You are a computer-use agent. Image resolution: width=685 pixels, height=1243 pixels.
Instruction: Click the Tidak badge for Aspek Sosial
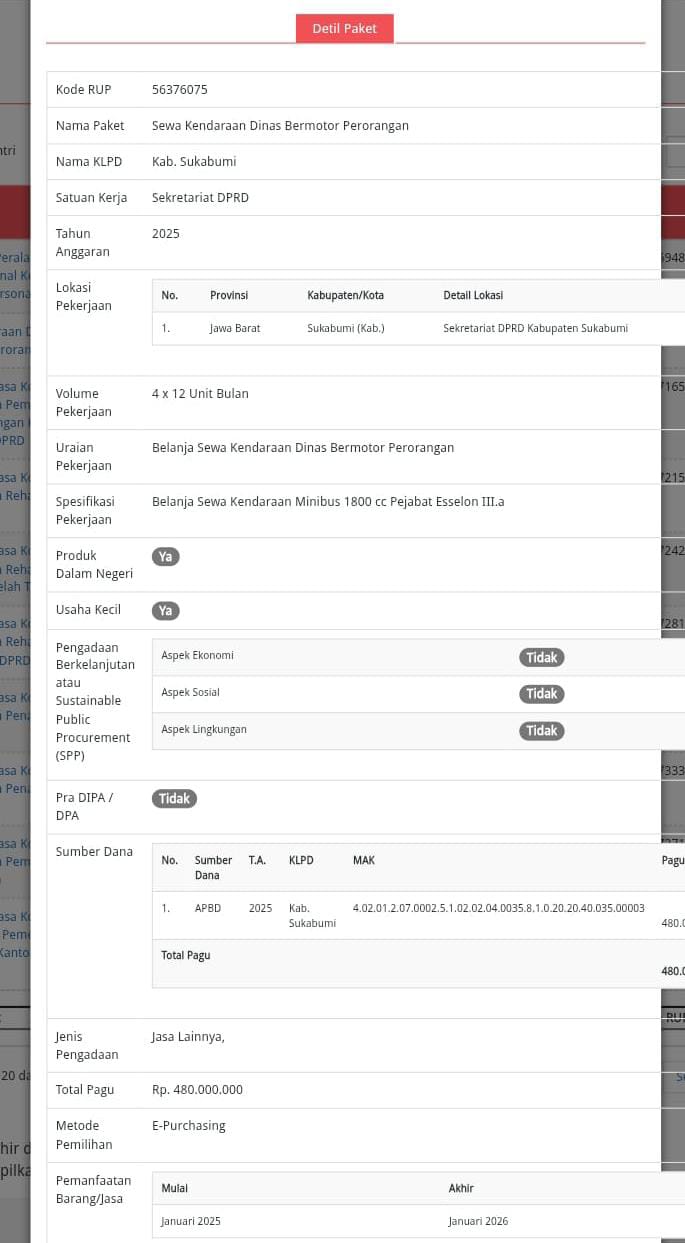click(542, 693)
